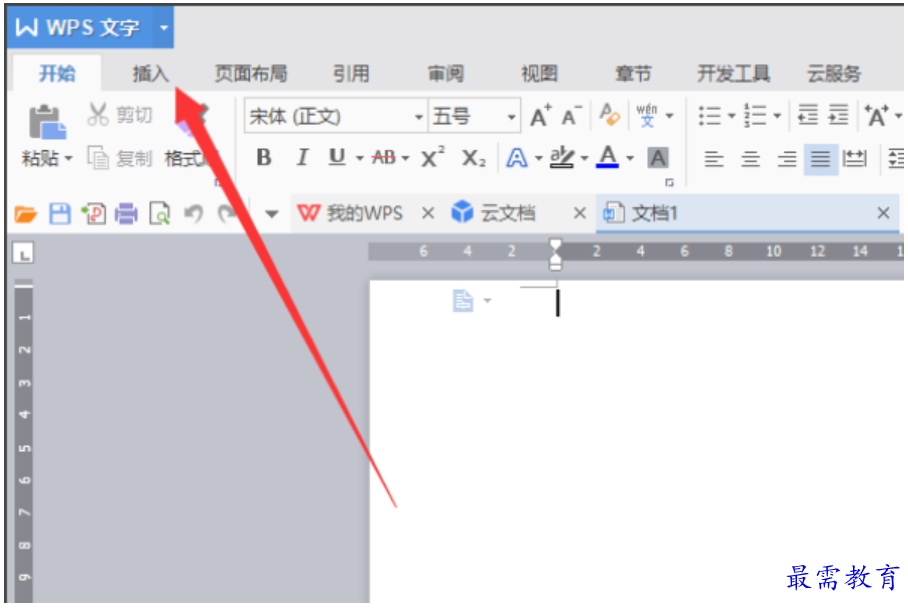Clear formatting eraser icon
Viewport: 908px width, 609px height.
[x=609, y=115]
